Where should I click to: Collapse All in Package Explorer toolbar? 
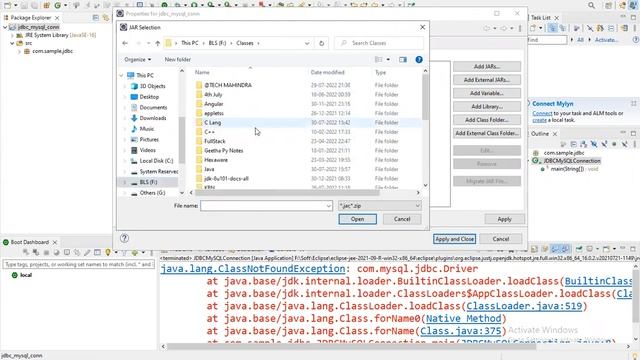[x=96, y=18]
